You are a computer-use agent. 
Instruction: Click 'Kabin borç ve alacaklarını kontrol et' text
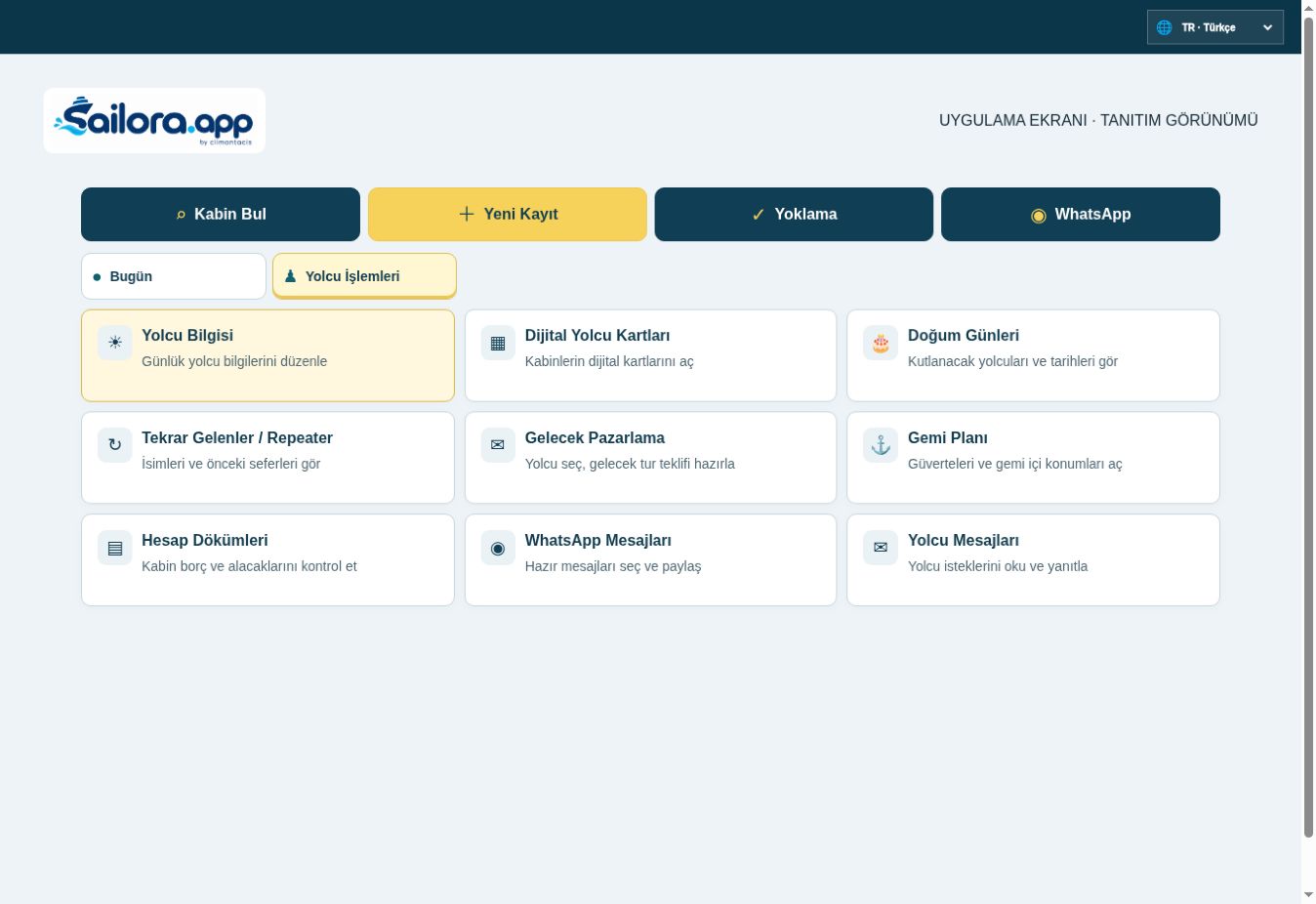(x=249, y=566)
